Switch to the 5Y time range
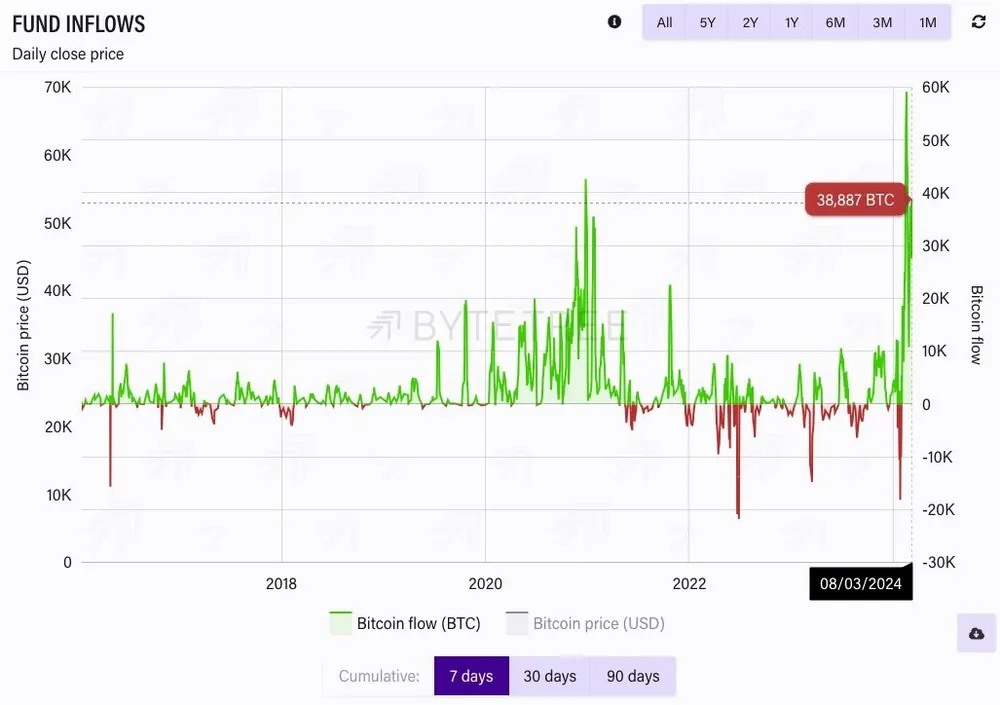Screen dimensions: 1000x705 707,22
